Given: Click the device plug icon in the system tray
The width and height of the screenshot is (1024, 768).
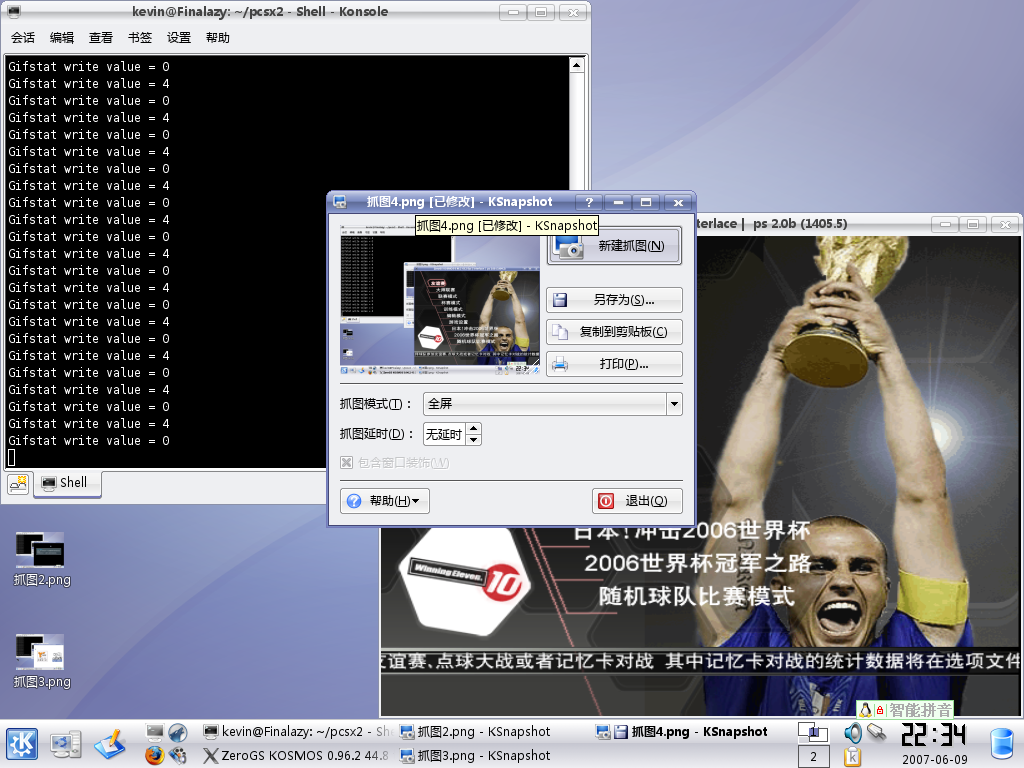Looking at the screenshot, I should click(x=876, y=733).
